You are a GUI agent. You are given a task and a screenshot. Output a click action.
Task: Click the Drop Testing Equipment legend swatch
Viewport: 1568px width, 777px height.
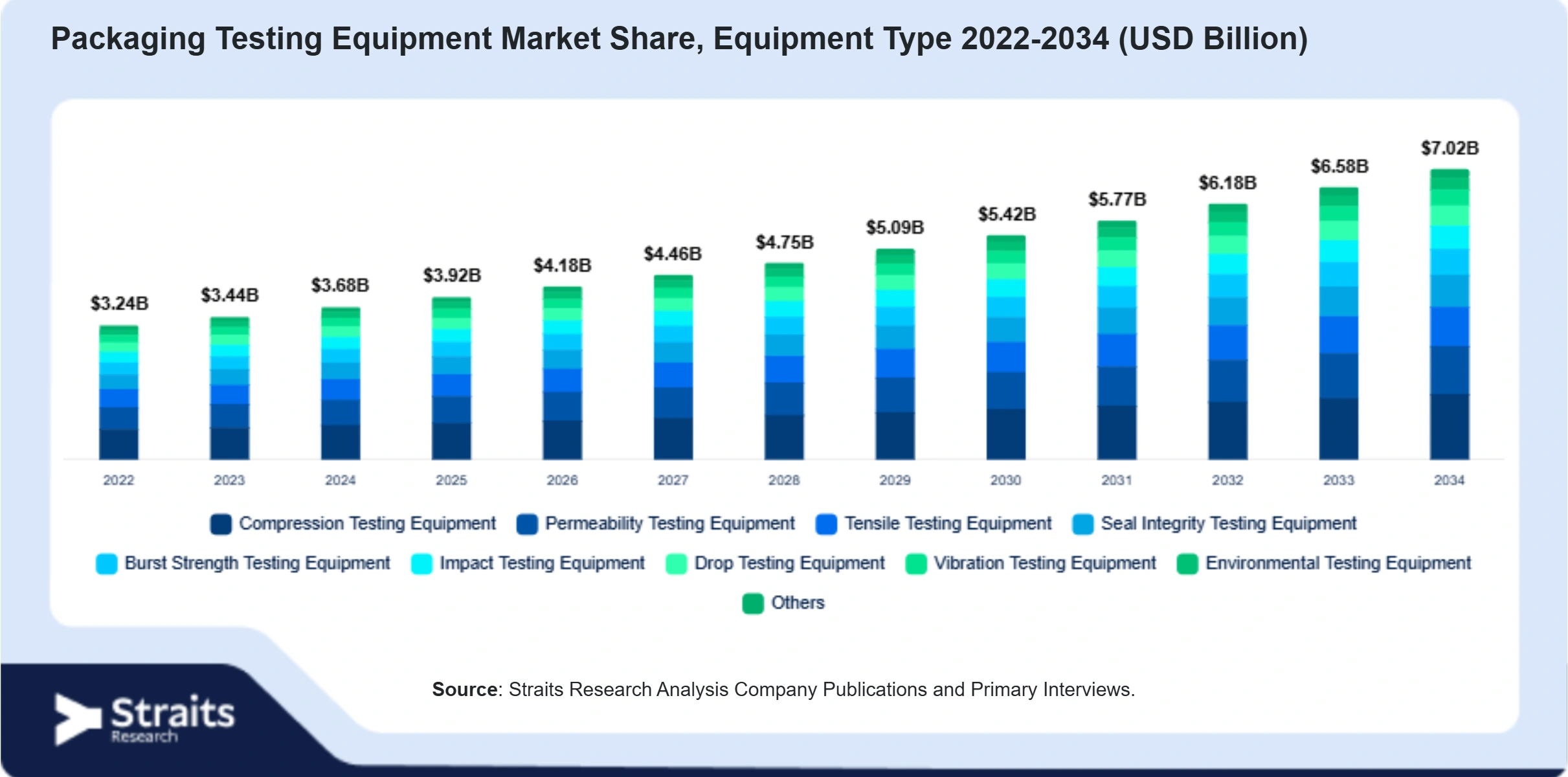click(x=676, y=564)
